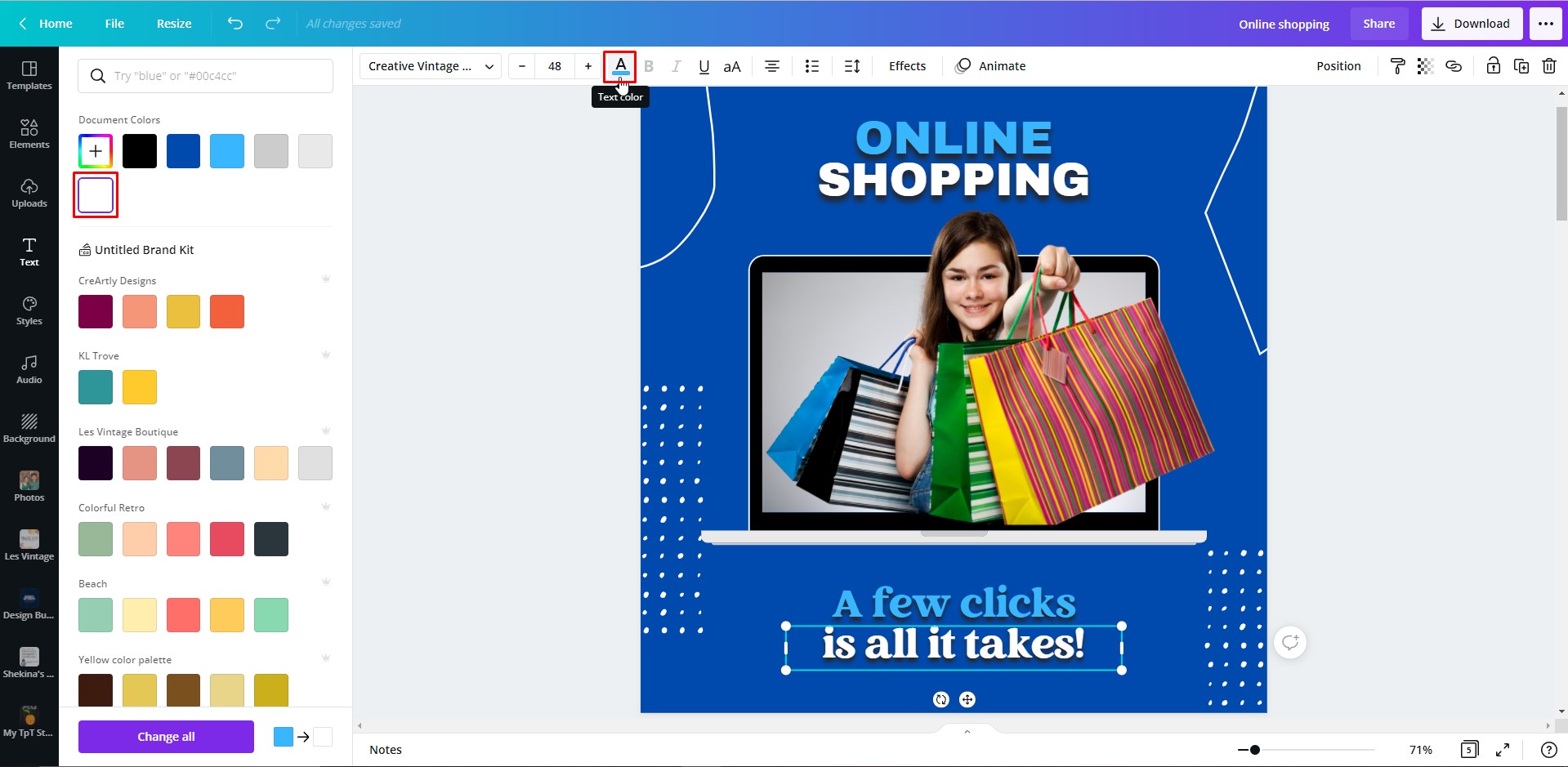Open the Position options
The image size is (1568, 767).
tap(1338, 66)
